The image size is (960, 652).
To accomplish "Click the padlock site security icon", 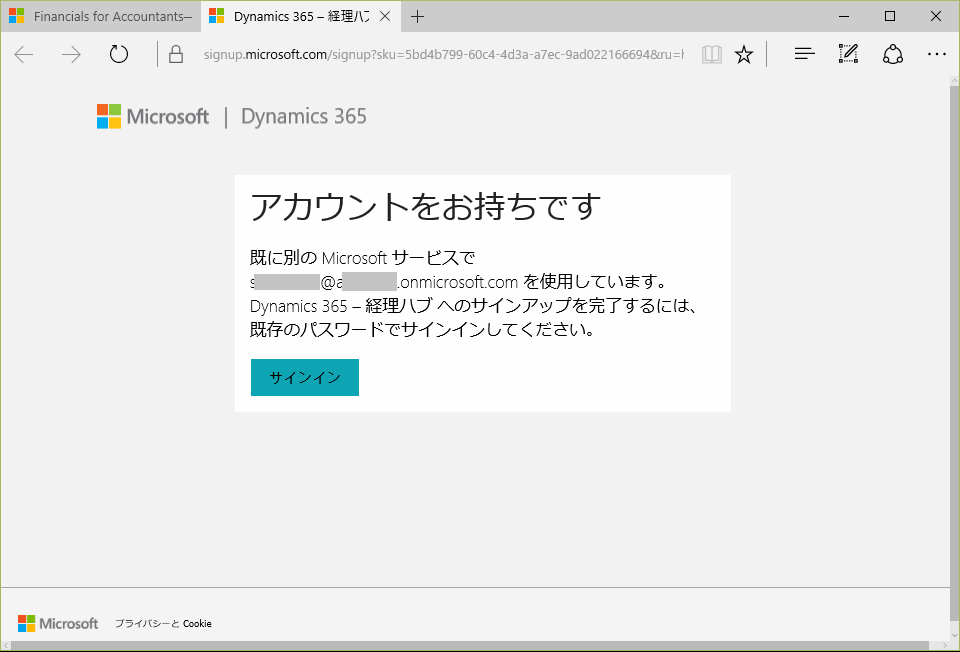I will 176,54.
